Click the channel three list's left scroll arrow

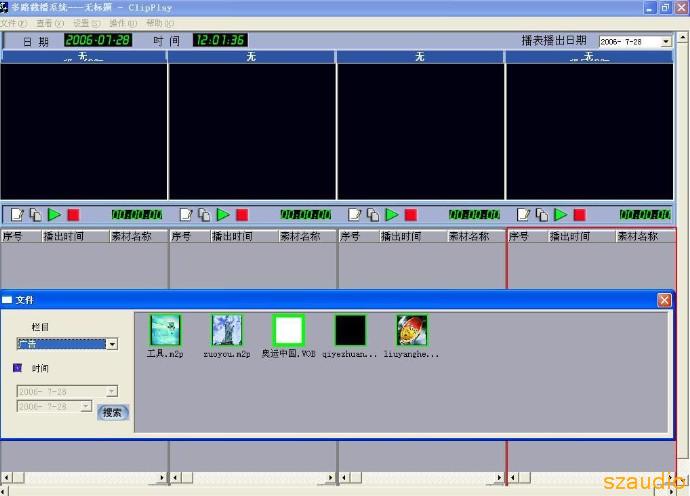click(x=345, y=478)
